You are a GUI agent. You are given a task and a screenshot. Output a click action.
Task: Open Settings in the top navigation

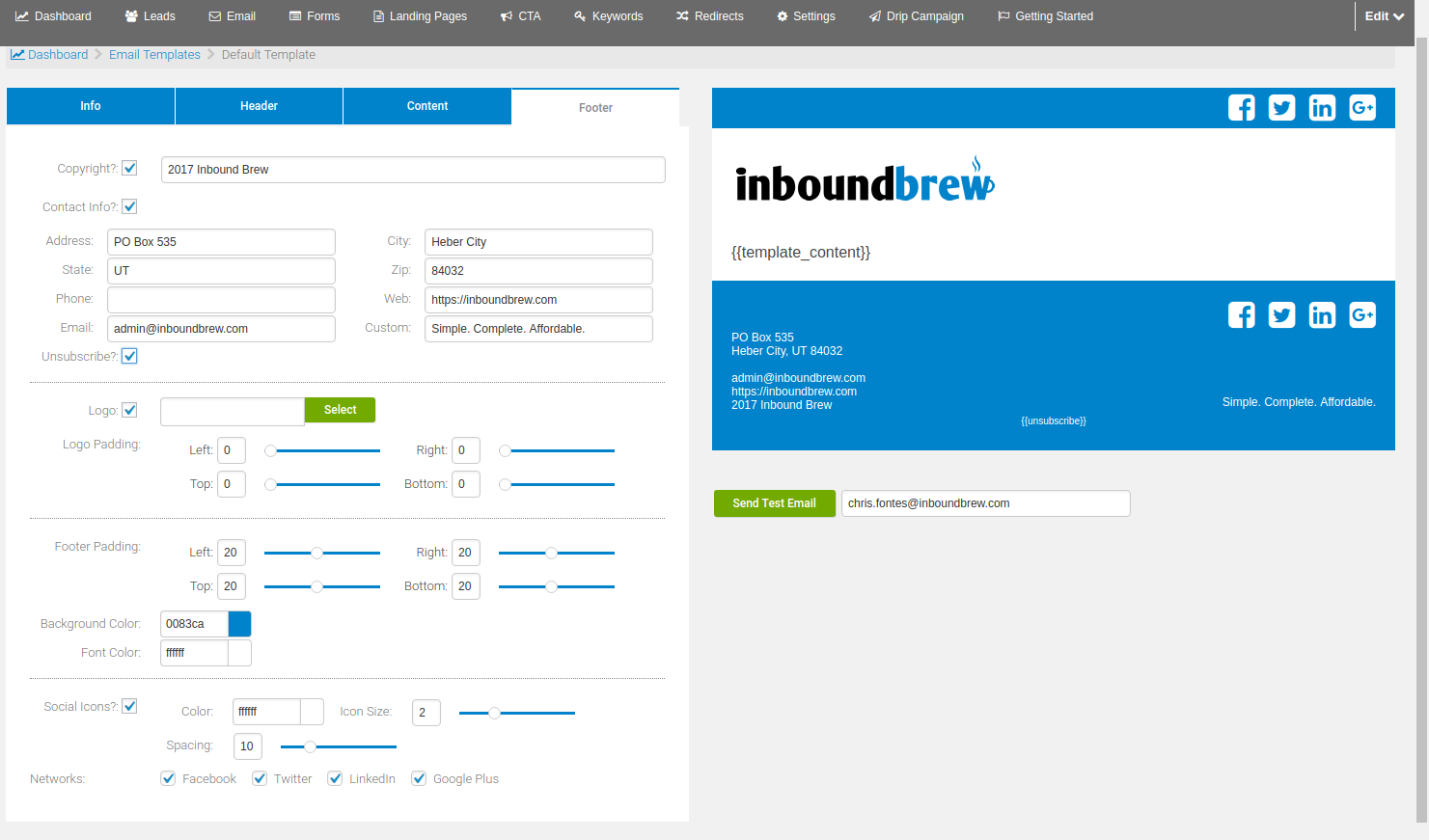point(806,16)
